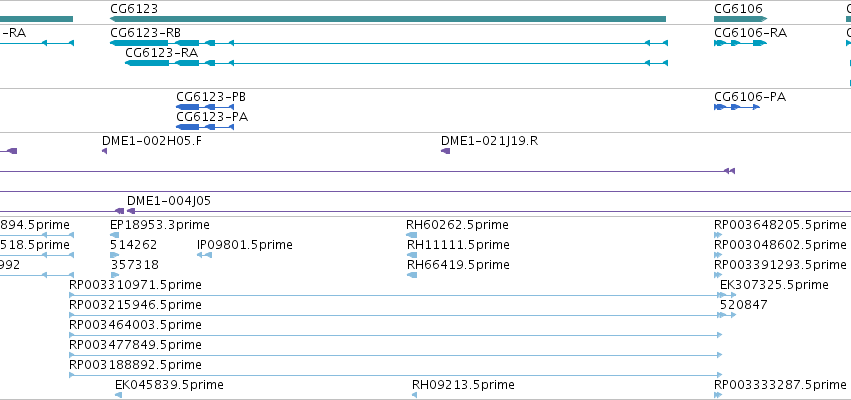
Task: Select CG6123-PB protein feature
Action: point(205,107)
